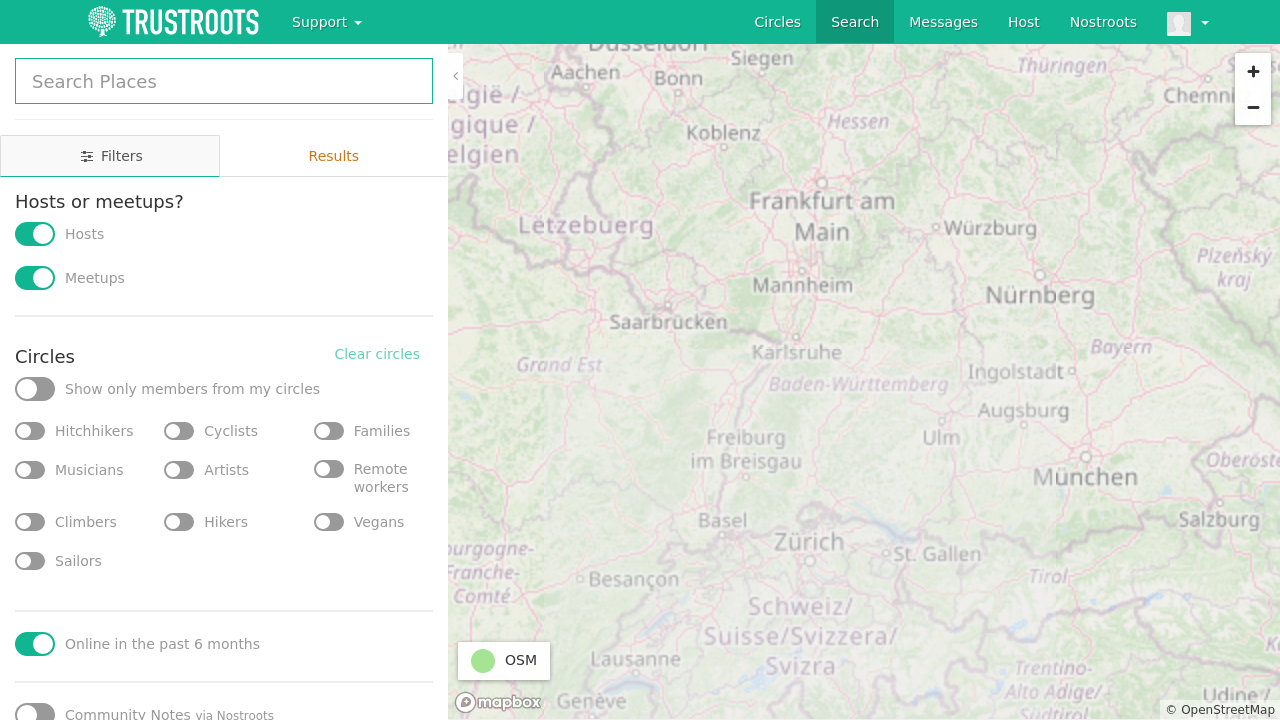Screen dimensions: 1280x720
Task: Click the Circles section heading
Action: 45,357
